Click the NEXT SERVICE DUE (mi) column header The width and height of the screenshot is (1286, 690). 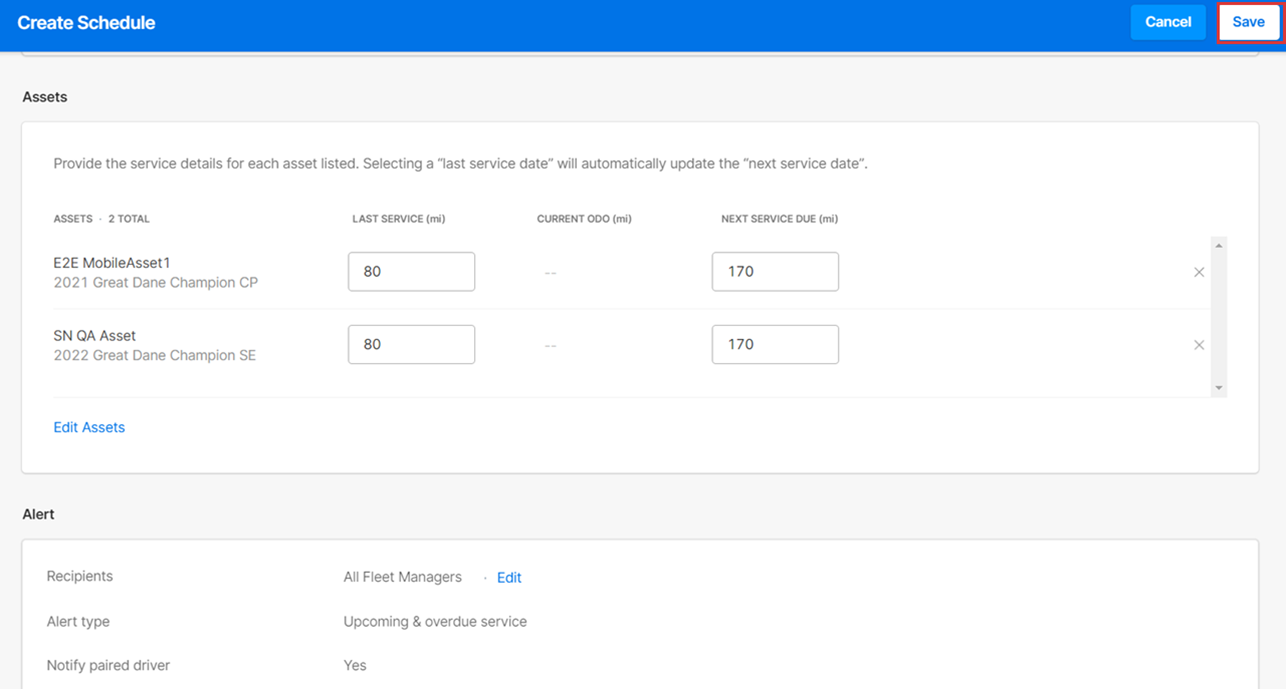click(779, 219)
